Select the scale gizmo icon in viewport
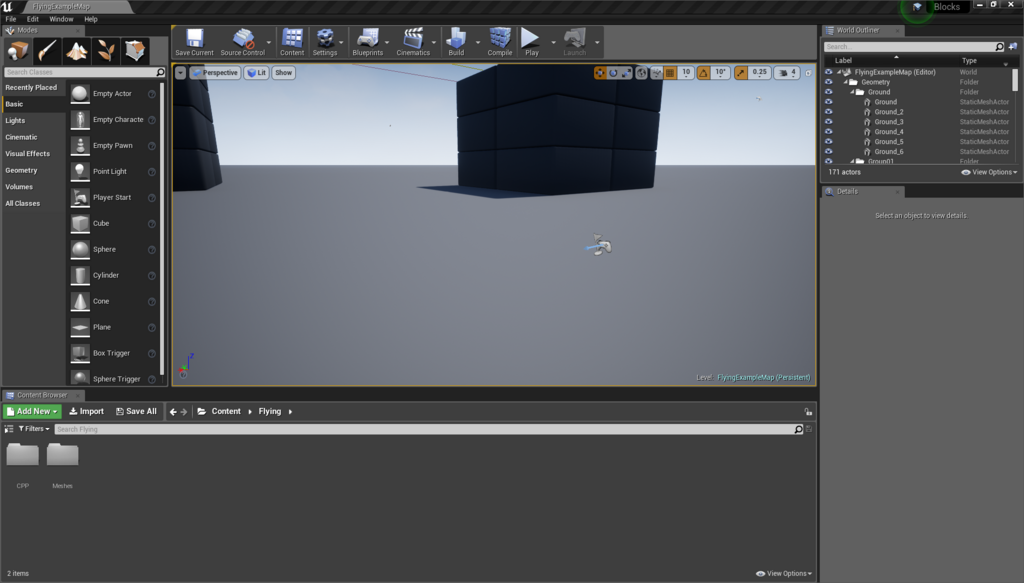1024x583 pixels. [626, 72]
